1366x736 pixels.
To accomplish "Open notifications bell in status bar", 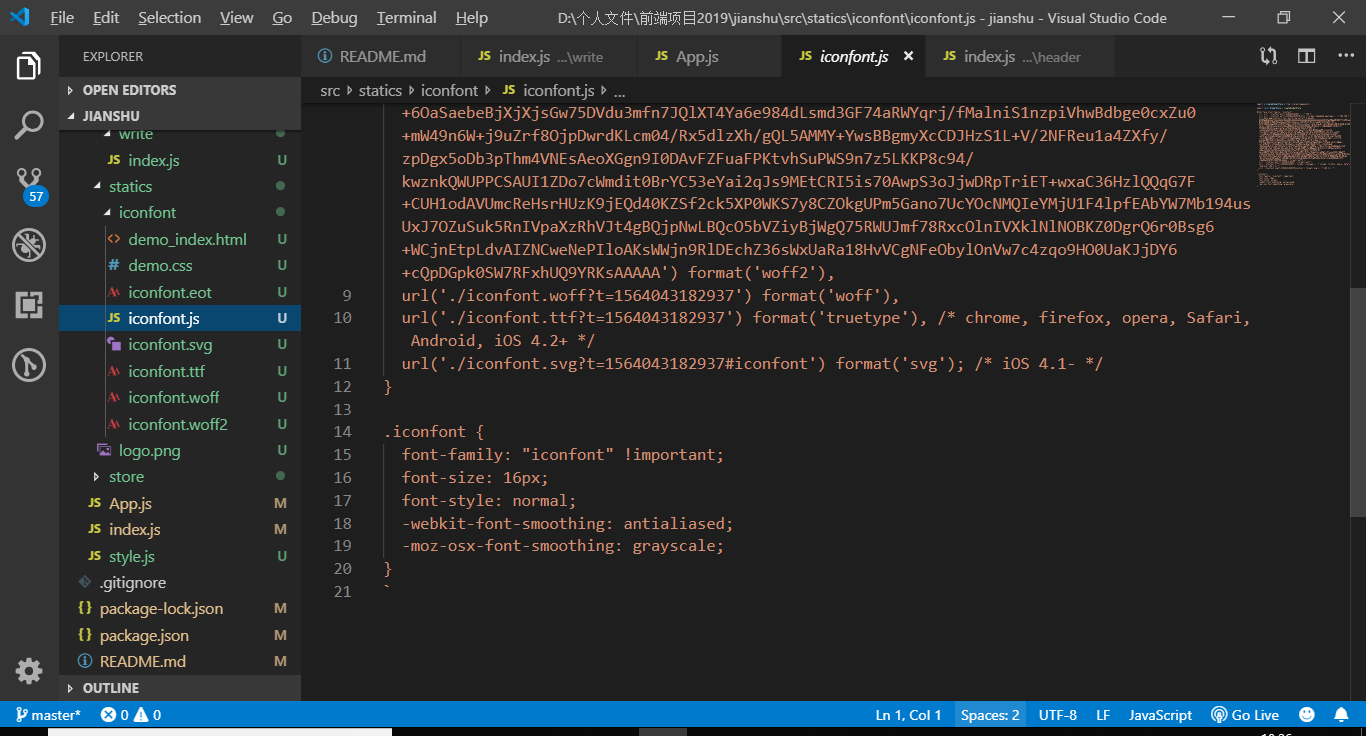I will click(1341, 715).
